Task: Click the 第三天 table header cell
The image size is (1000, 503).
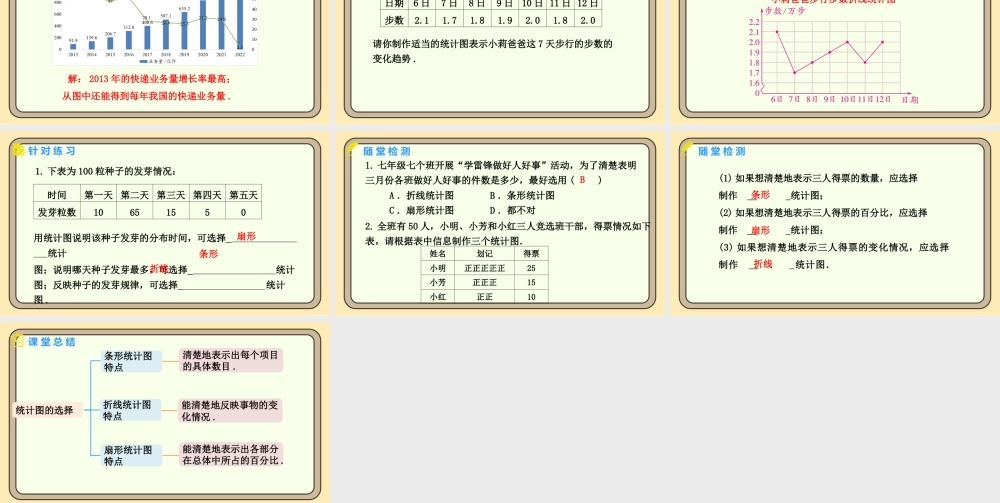Action: [x=171, y=194]
